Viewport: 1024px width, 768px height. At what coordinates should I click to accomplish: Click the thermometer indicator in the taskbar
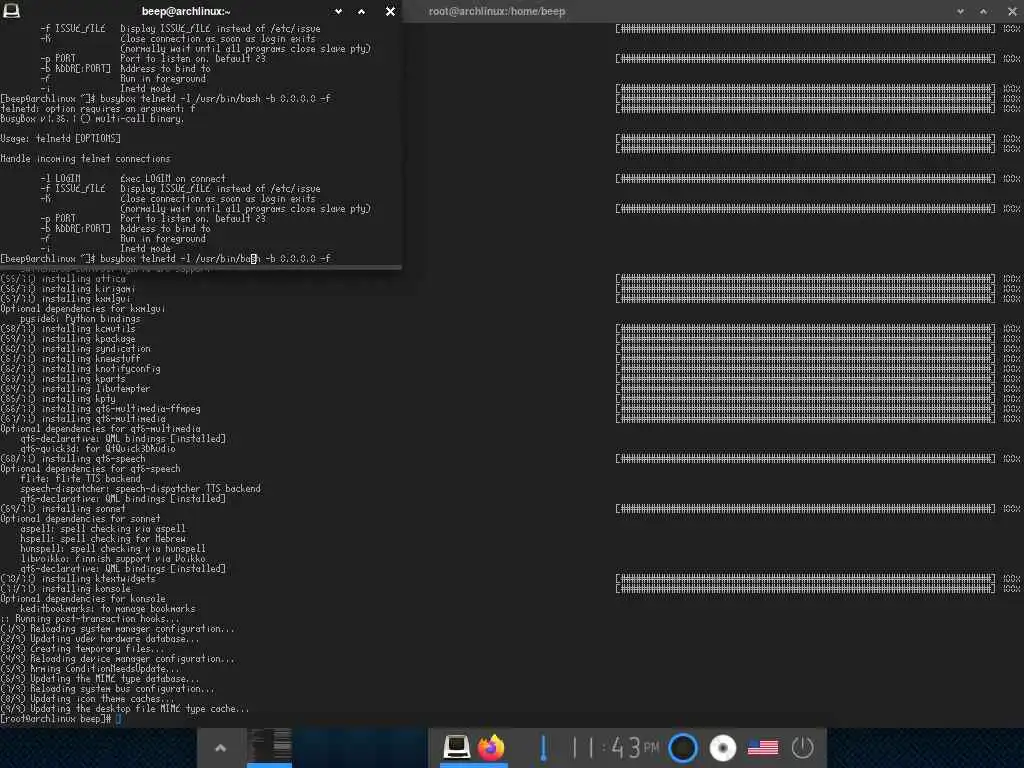point(543,747)
